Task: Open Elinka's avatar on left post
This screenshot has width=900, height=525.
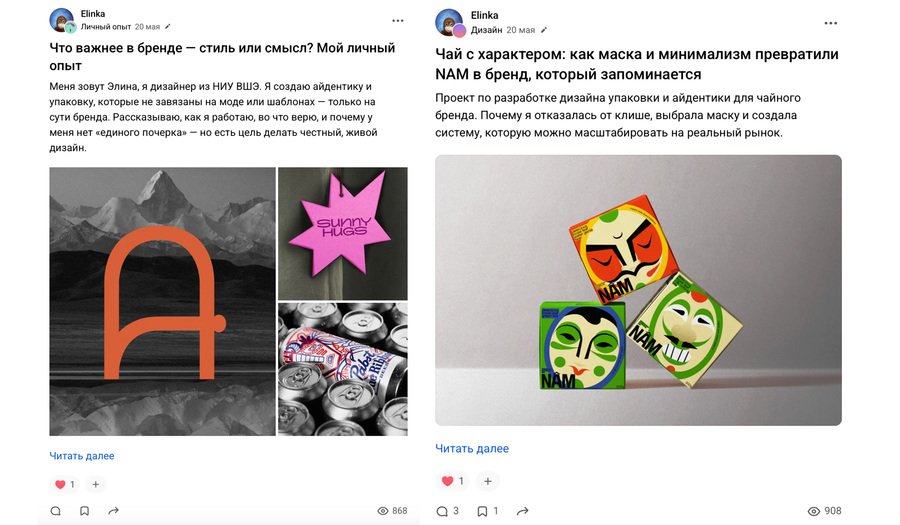Action: point(61,20)
